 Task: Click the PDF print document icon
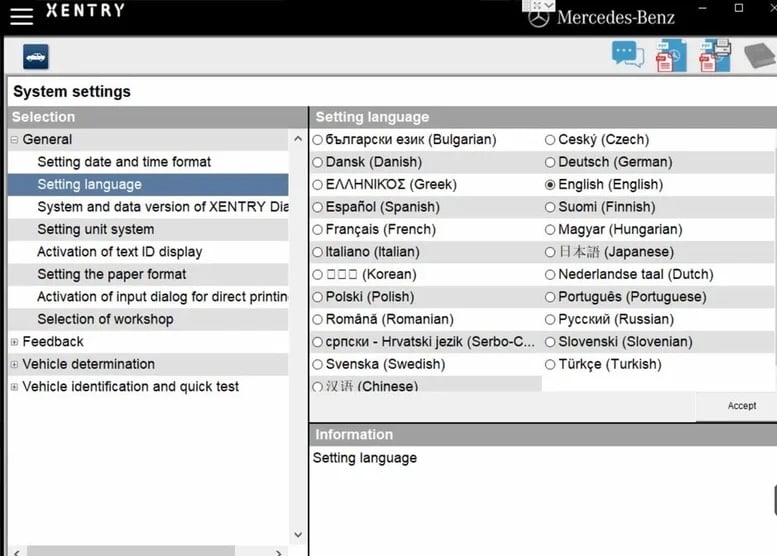715,56
